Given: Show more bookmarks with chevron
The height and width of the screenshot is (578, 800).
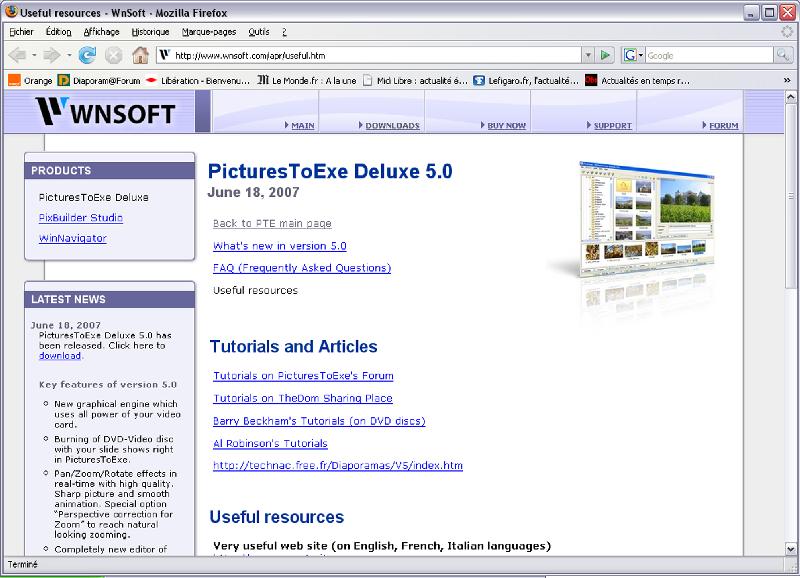Looking at the screenshot, I should click(x=787, y=81).
